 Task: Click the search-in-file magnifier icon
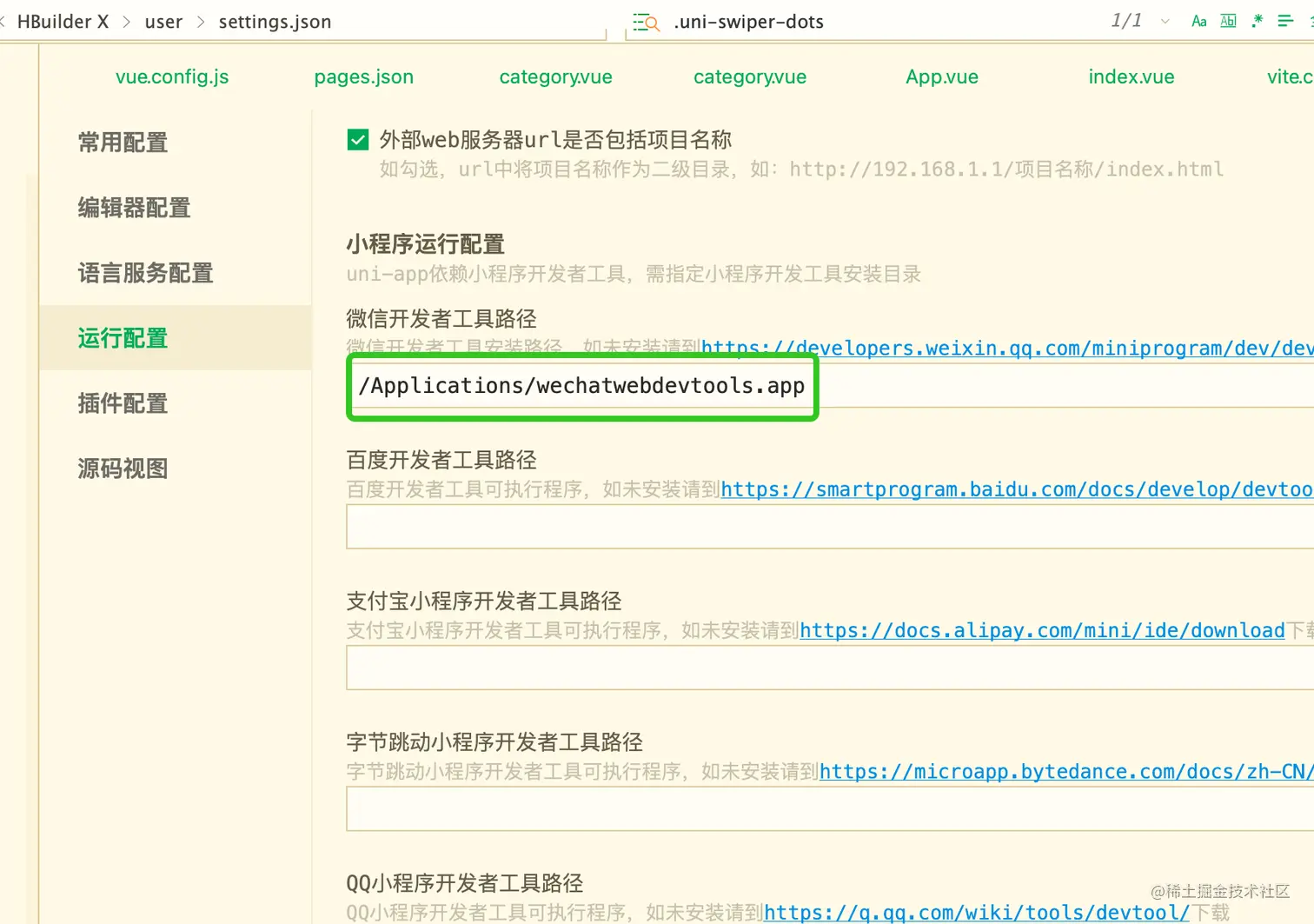pyautogui.click(x=646, y=22)
